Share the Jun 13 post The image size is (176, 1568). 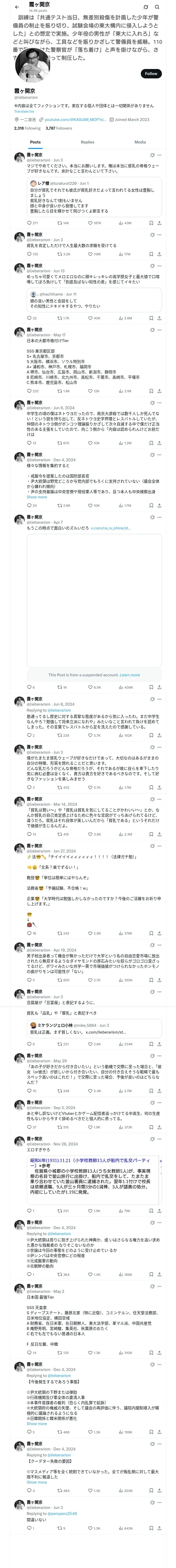pyautogui.click(x=159, y=318)
